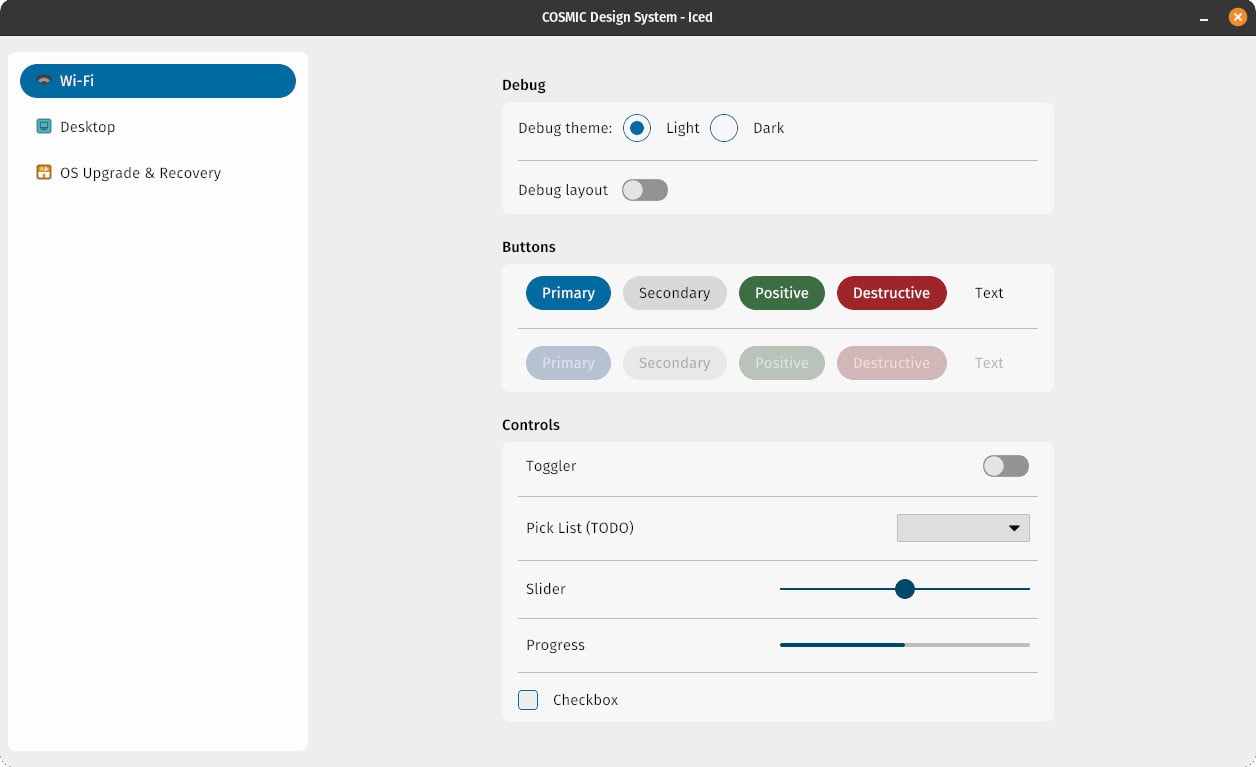Click the Wi-Fi icon in the sidebar
Viewport: 1256px width, 767px height.
coord(44,81)
